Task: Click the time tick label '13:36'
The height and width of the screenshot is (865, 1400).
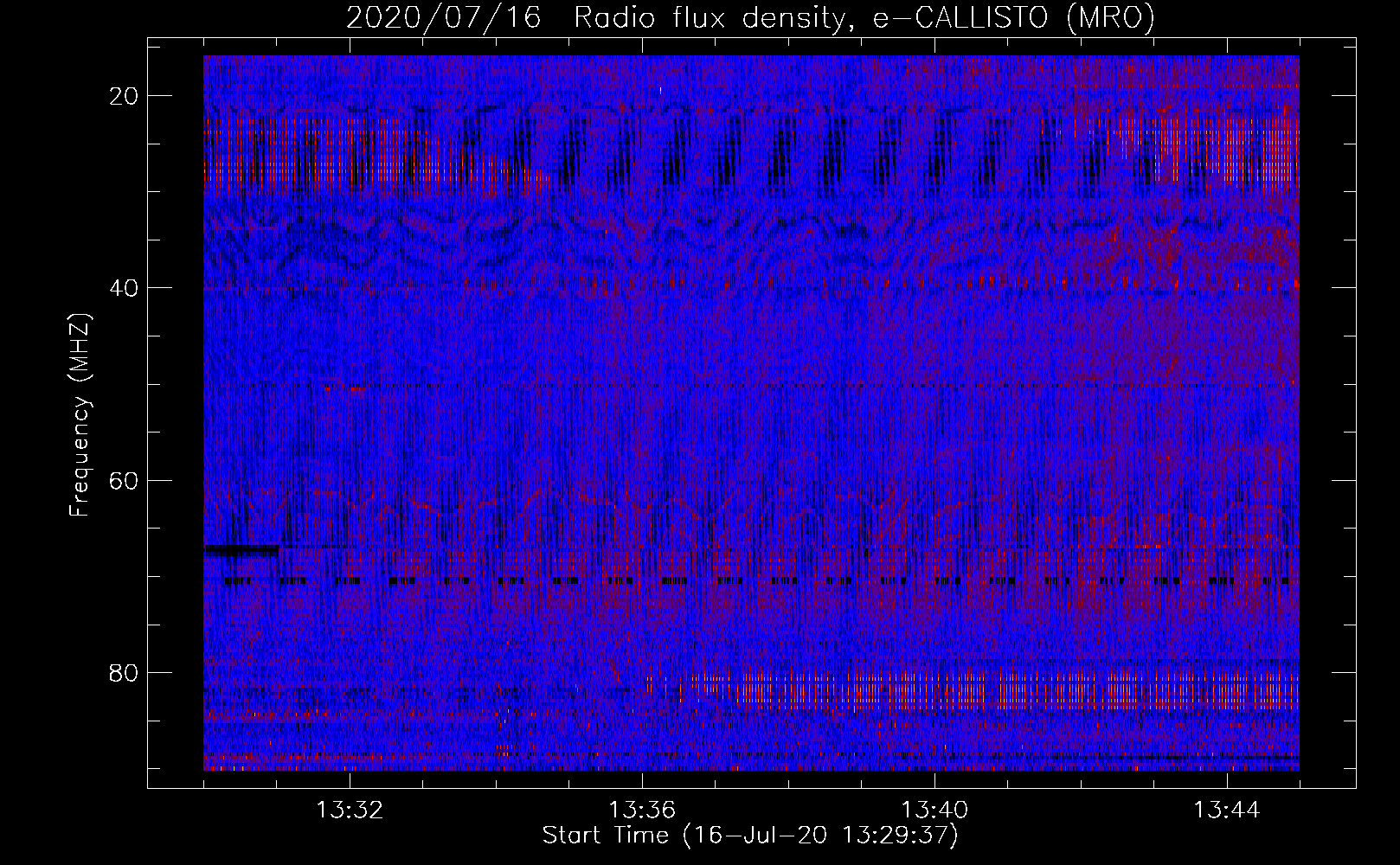Action: [642, 811]
